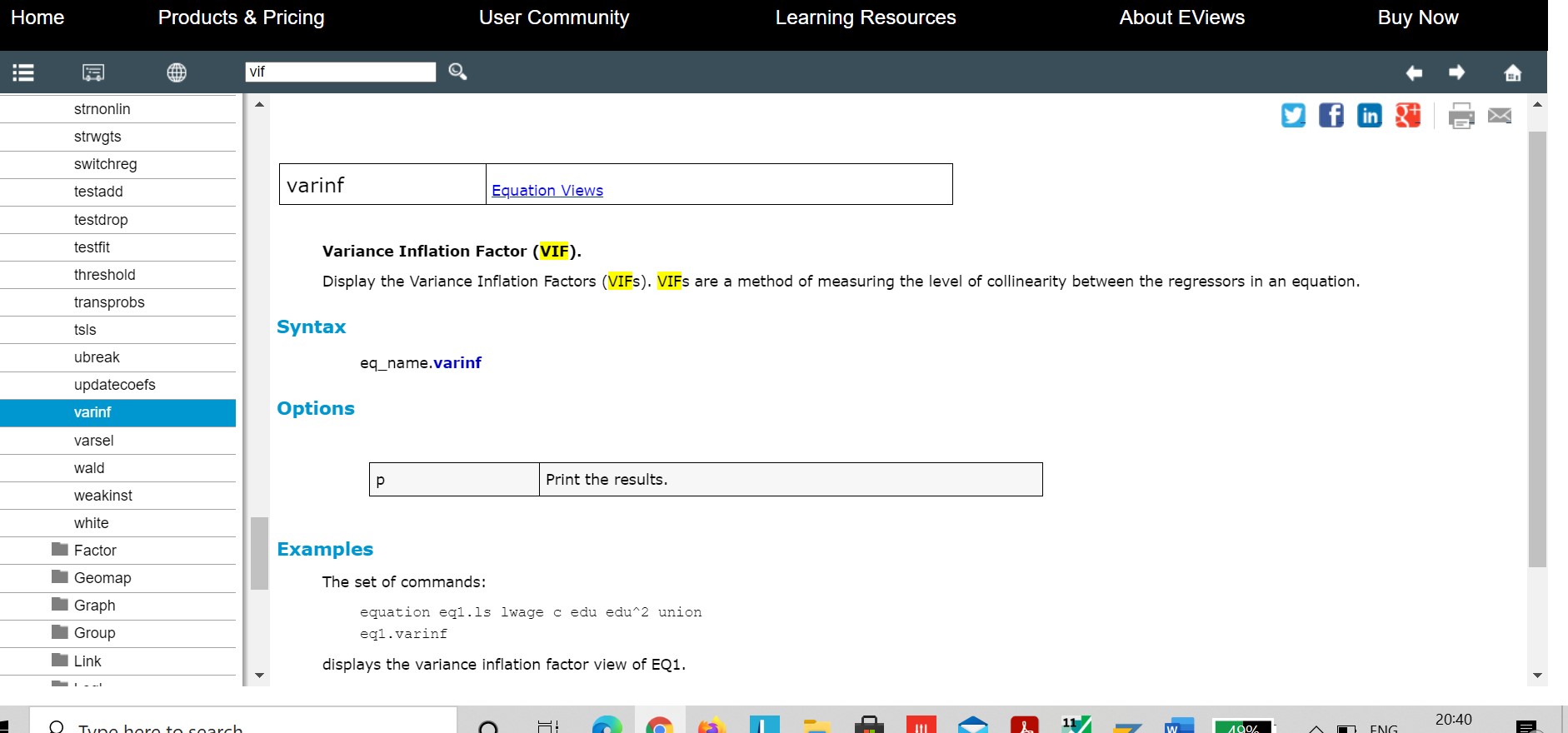Go to previous topic with left arrow
This screenshot has height=733, width=1568.
coord(1414,72)
